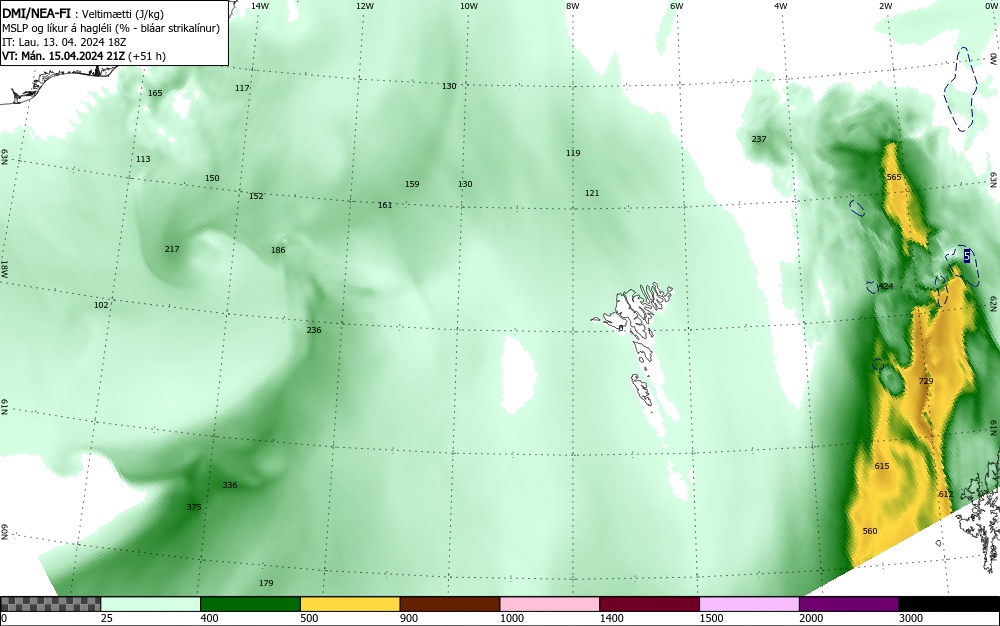The image size is (1000, 626).
Task: Click the checkered 0–25 legend swatch
Action: pyautogui.click(x=50, y=604)
